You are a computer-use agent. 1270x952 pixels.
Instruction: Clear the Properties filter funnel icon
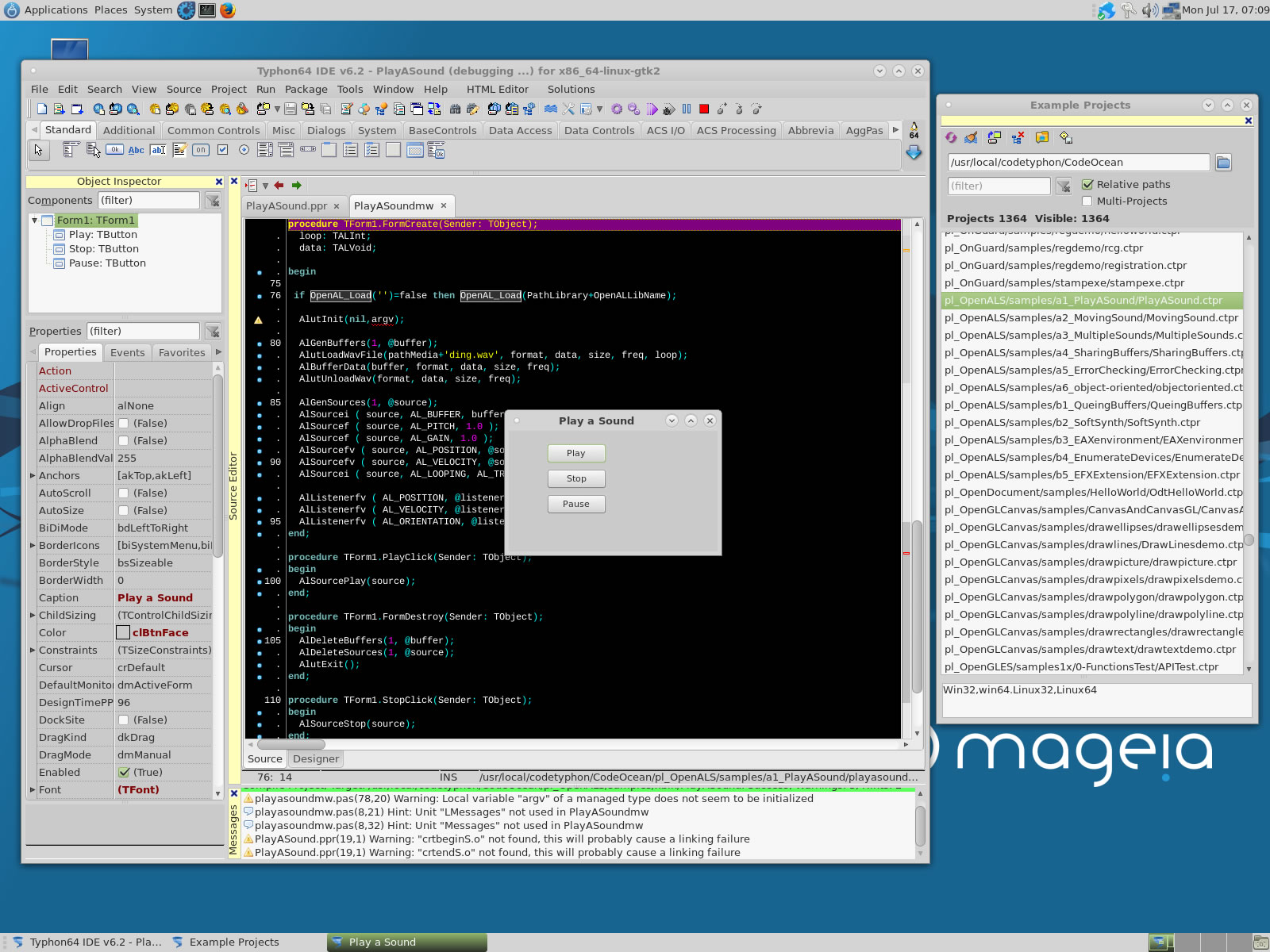pyautogui.click(x=213, y=332)
